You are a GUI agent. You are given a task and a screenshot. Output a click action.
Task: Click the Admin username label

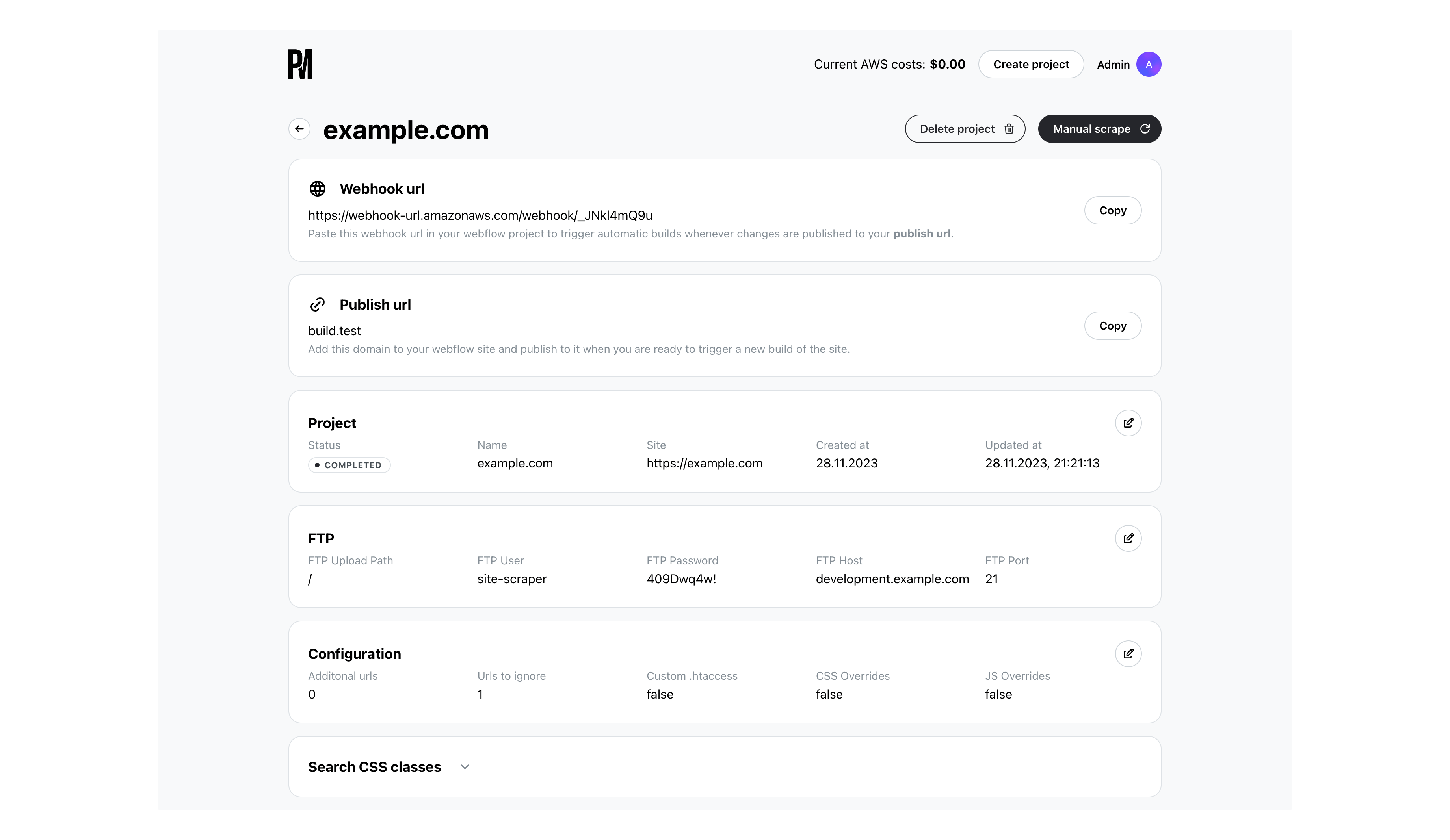click(x=1113, y=65)
